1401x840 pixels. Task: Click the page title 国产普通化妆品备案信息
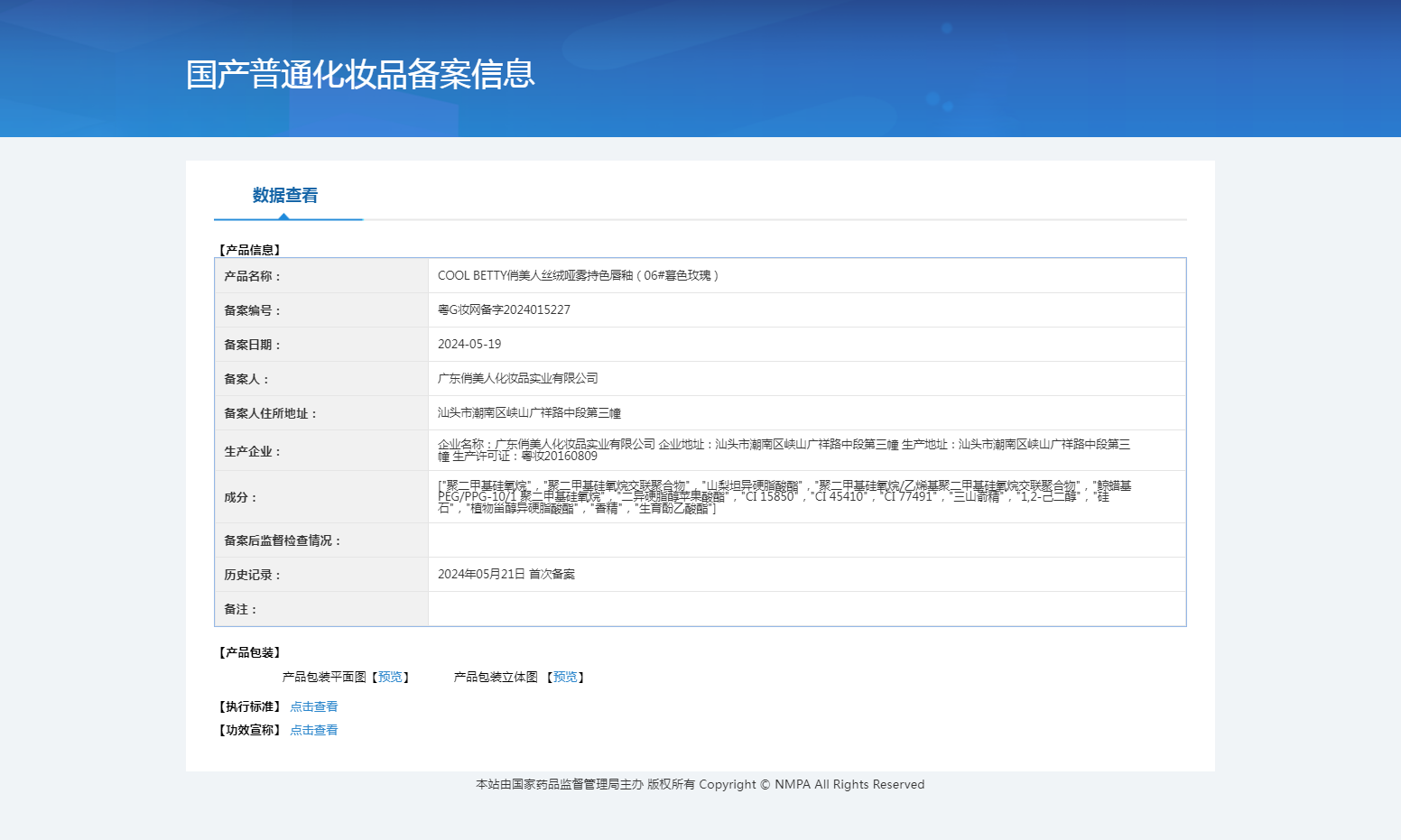pos(360,74)
